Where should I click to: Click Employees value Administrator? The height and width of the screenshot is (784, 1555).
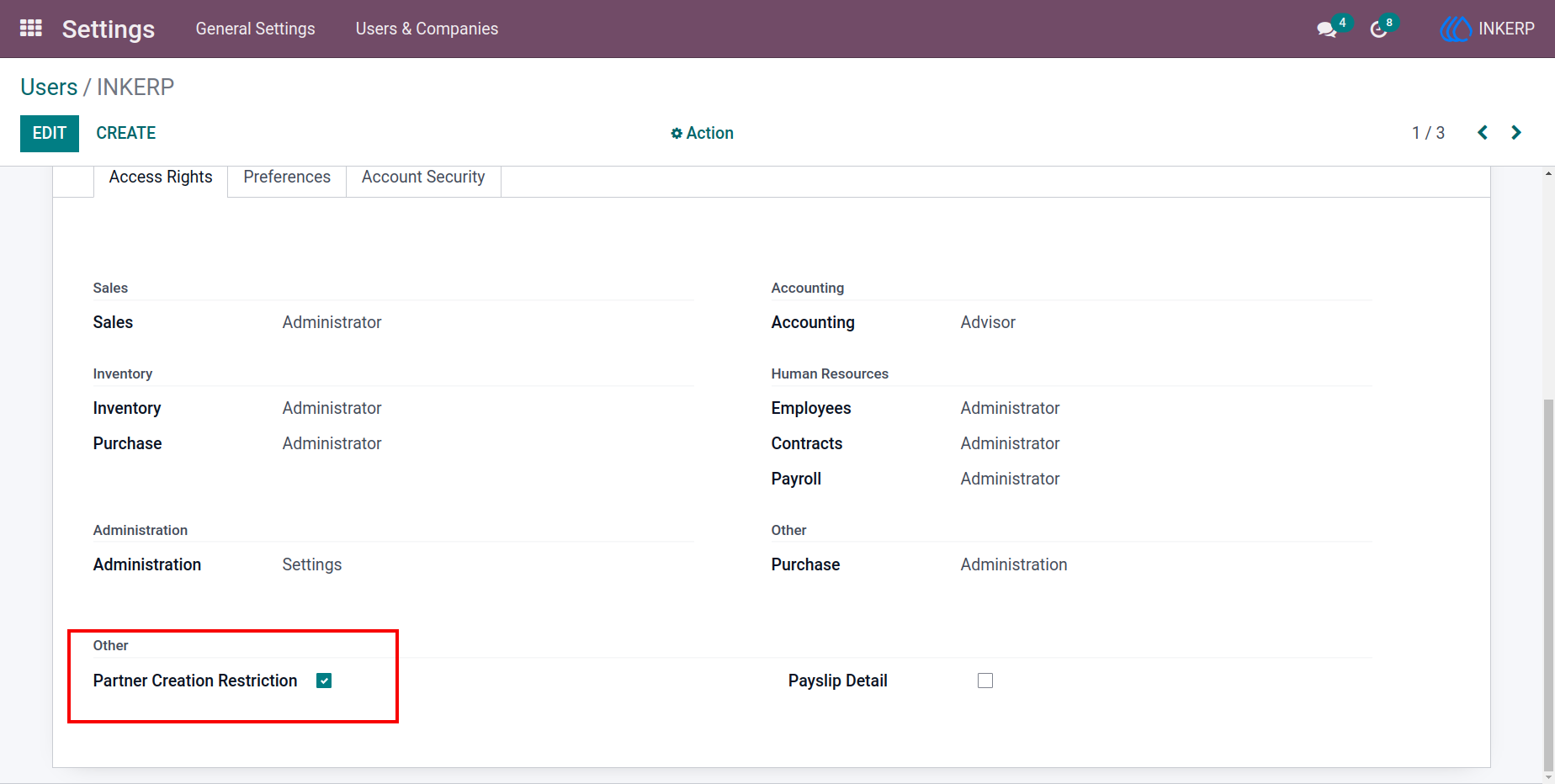coord(1010,408)
